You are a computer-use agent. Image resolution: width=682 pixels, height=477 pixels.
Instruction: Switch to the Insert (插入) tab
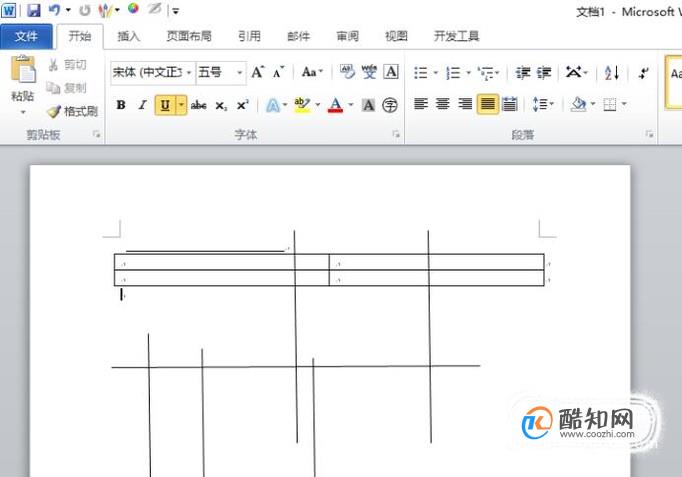129,36
